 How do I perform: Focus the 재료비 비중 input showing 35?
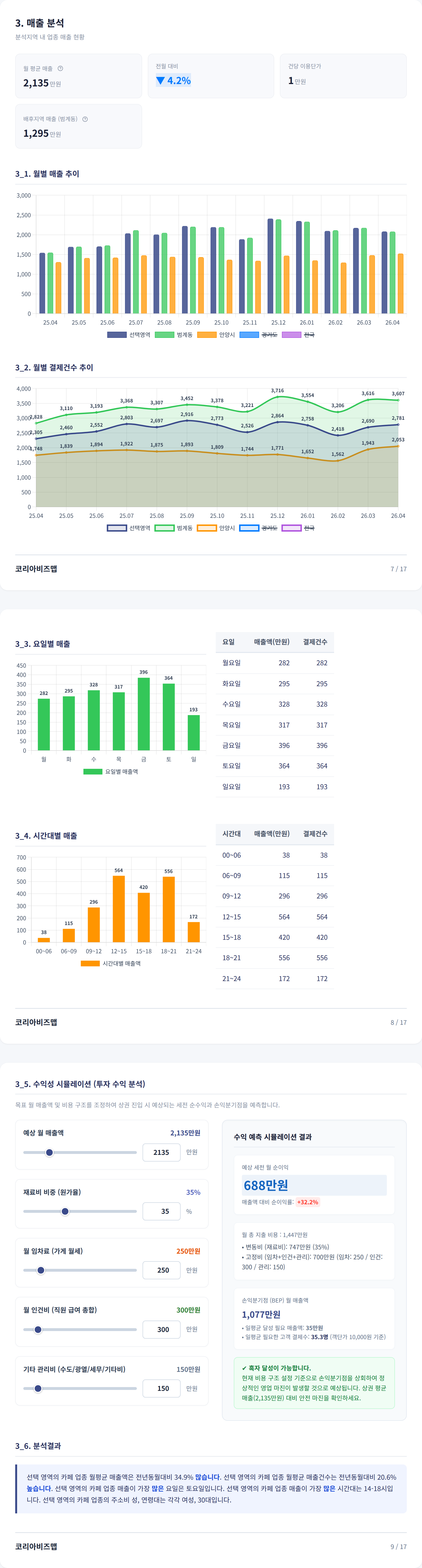(161, 1211)
